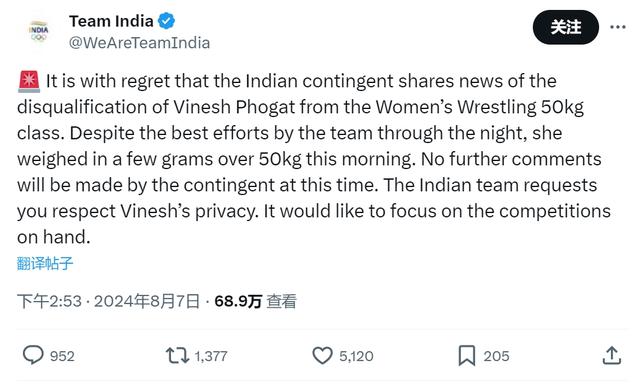
Task: Bookmark this post
Action: point(467,355)
